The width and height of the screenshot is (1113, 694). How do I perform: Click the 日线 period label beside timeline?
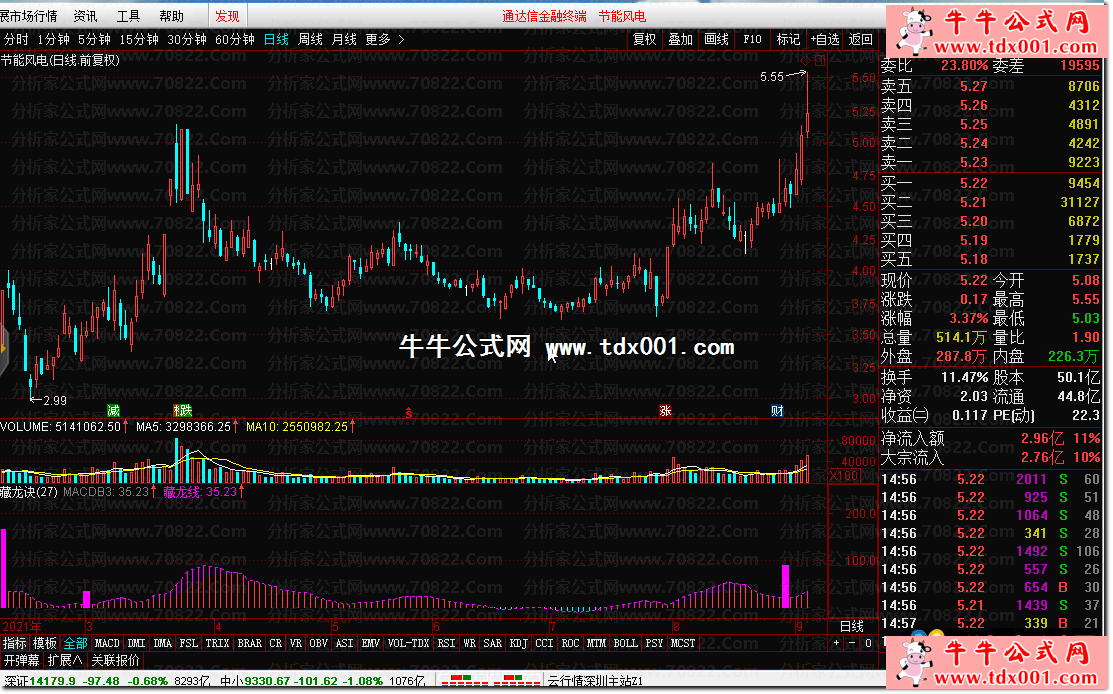click(852, 626)
